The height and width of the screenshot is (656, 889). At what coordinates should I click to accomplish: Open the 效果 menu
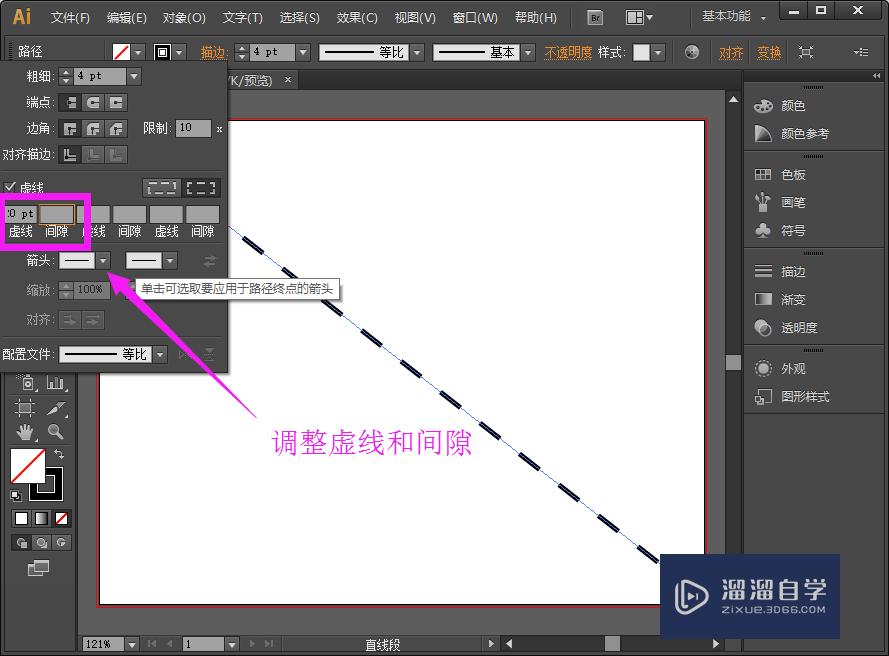(357, 18)
